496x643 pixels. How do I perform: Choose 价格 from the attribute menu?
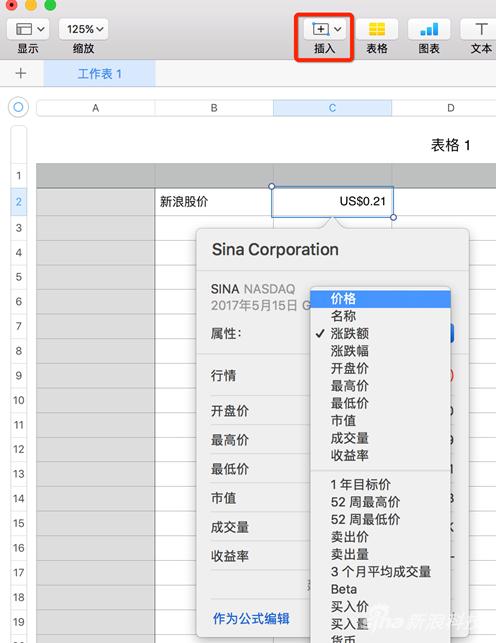click(x=380, y=299)
